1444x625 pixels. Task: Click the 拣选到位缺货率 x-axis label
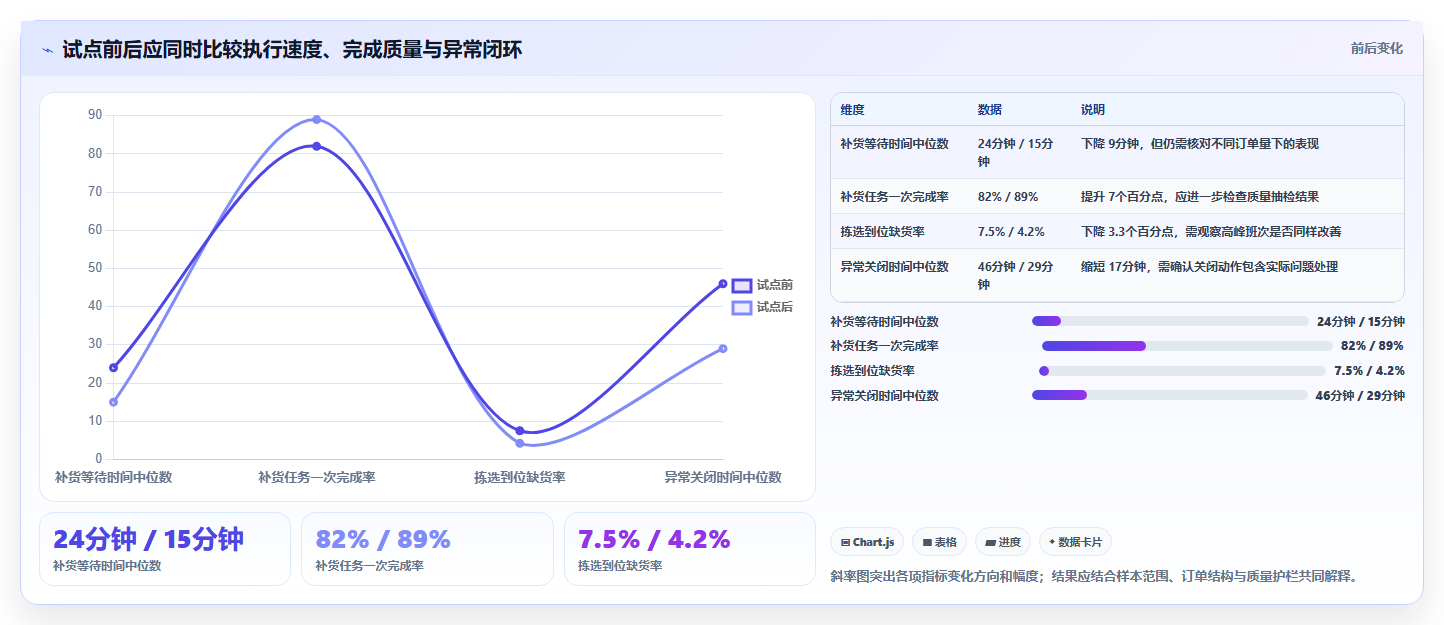520,478
